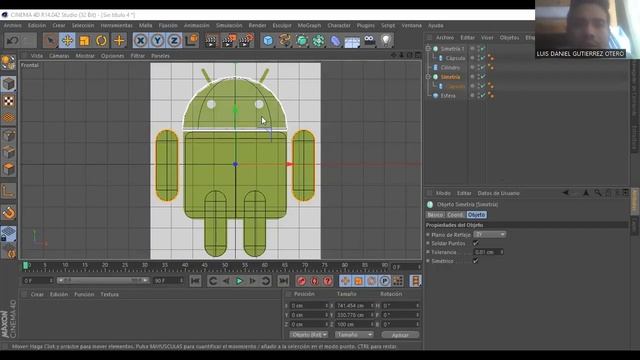Click the timeline frame 45 marker
Viewport: 640px width, 360px height.
click(x=204, y=266)
